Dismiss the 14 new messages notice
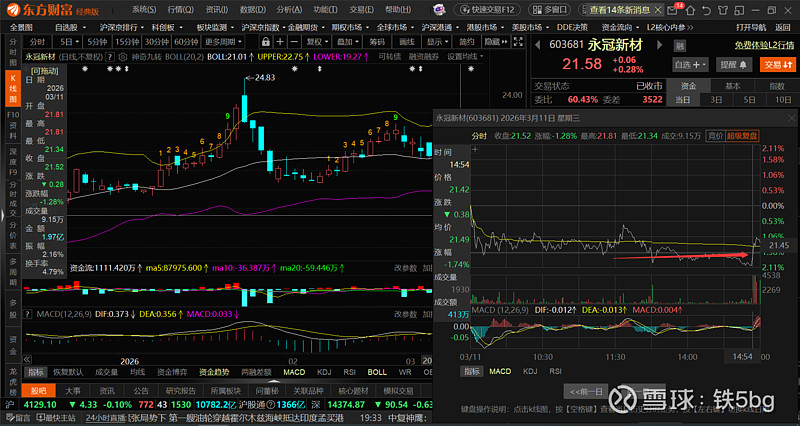 [658, 10]
